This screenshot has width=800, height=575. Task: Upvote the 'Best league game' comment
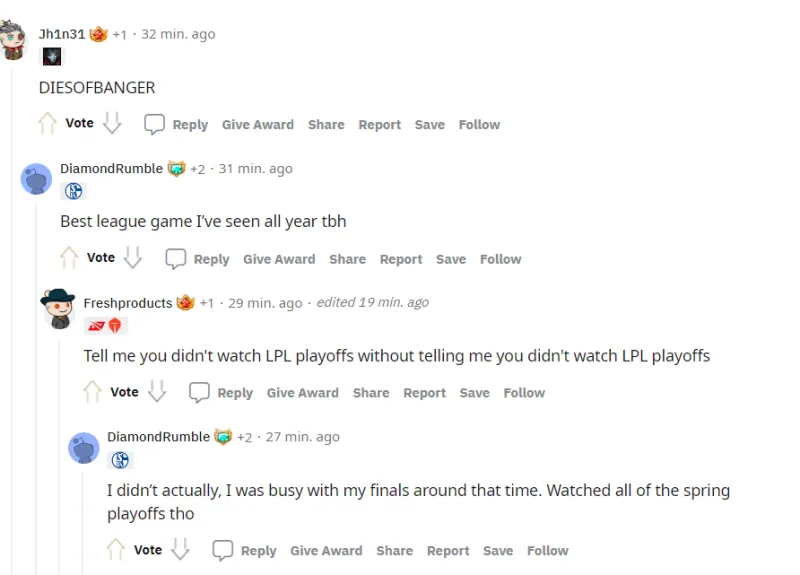69,258
